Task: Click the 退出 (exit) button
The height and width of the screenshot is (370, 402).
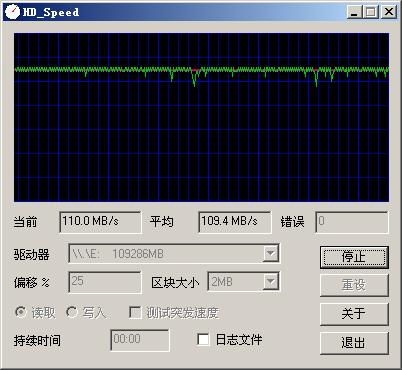Action: [354, 343]
